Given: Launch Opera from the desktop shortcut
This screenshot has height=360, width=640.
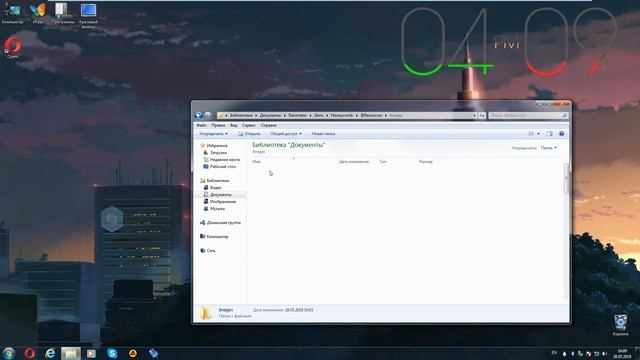Looking at the screenshot, I should 12,48.
